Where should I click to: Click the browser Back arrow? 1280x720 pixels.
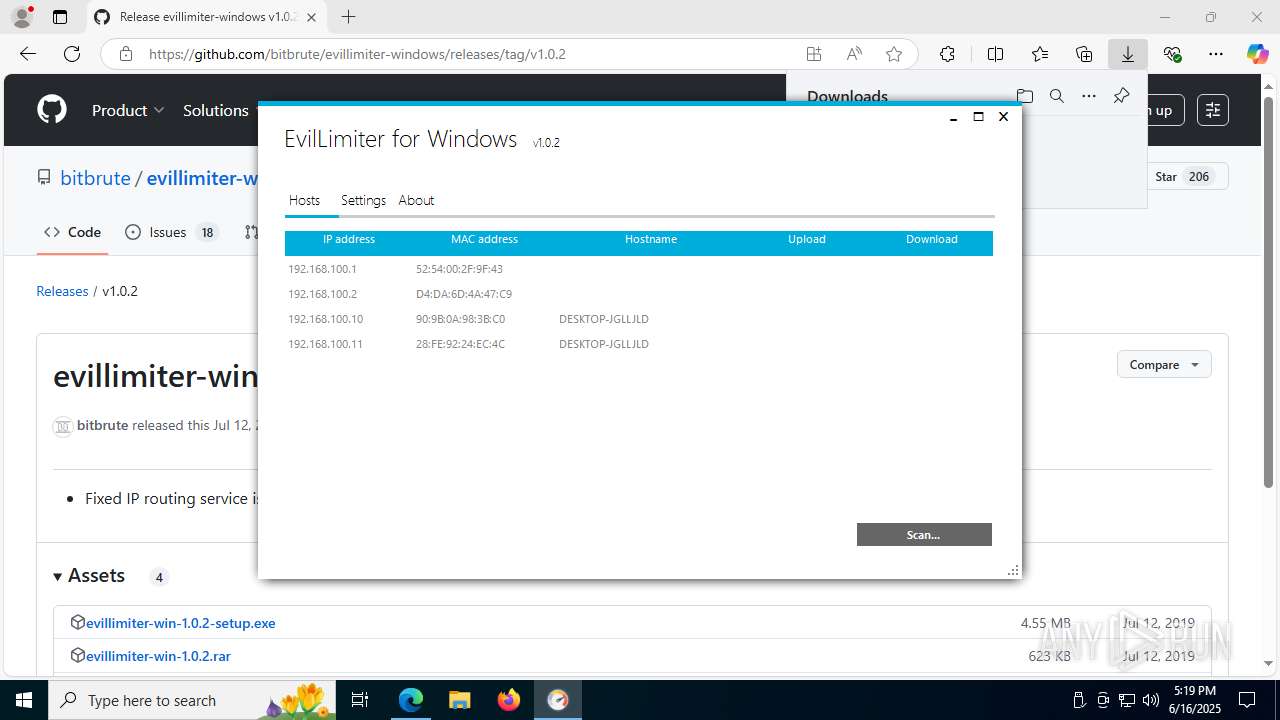click(28, 54)
